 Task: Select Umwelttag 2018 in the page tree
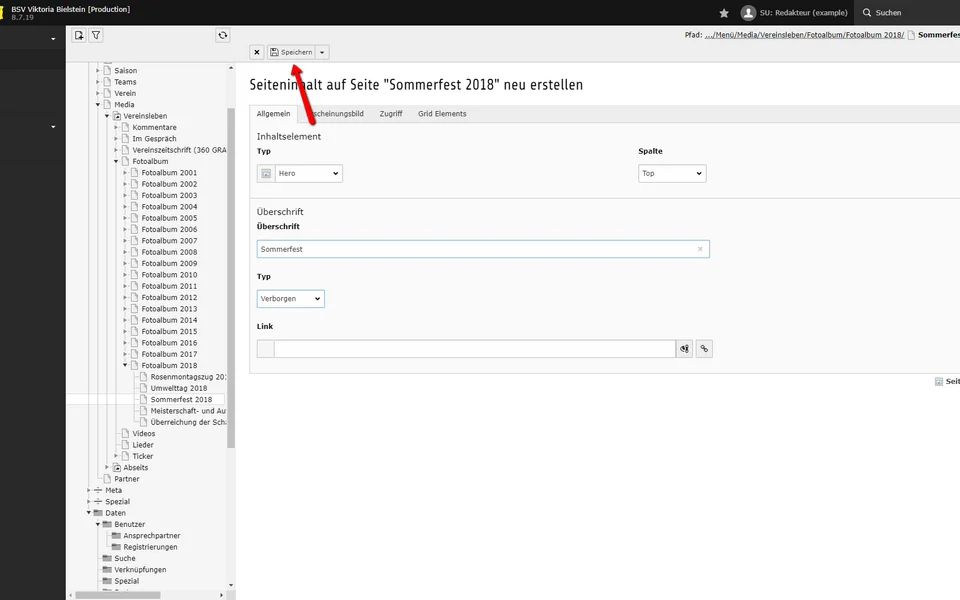(179, 388)
